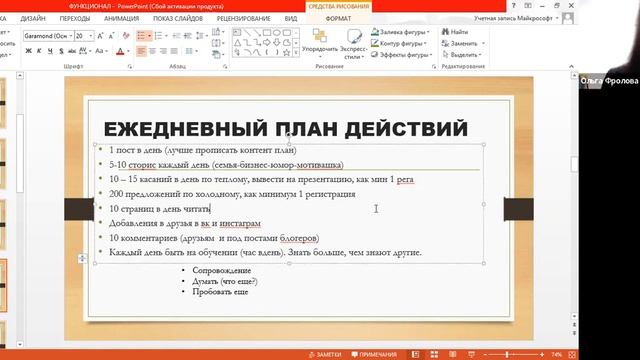Select the star shape in the gallery
This screenshot has height=360, width=640.
coord(287,52)
